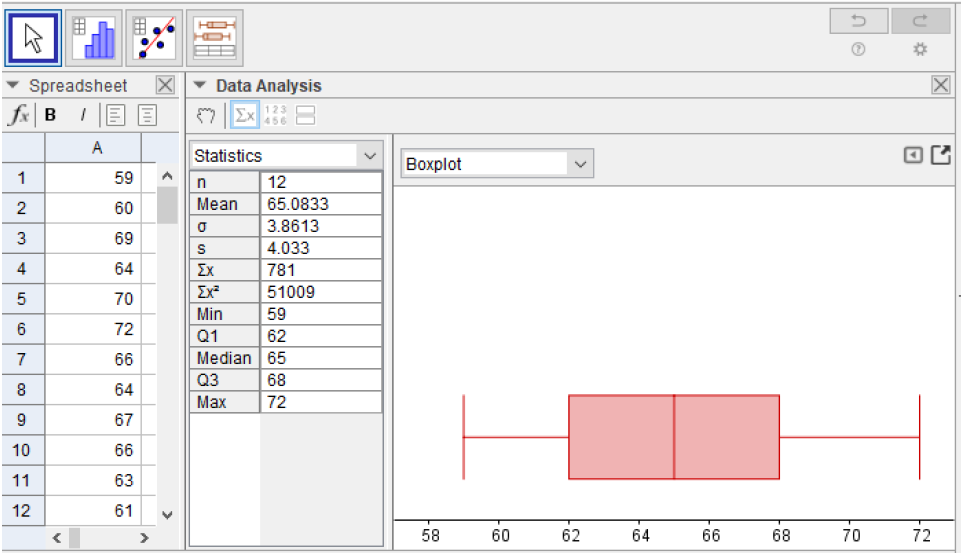The width and height of the screenshot is (964, 558).
Task: Click cell containing 69
Action: pyautogui.click(x=93, y=238)
